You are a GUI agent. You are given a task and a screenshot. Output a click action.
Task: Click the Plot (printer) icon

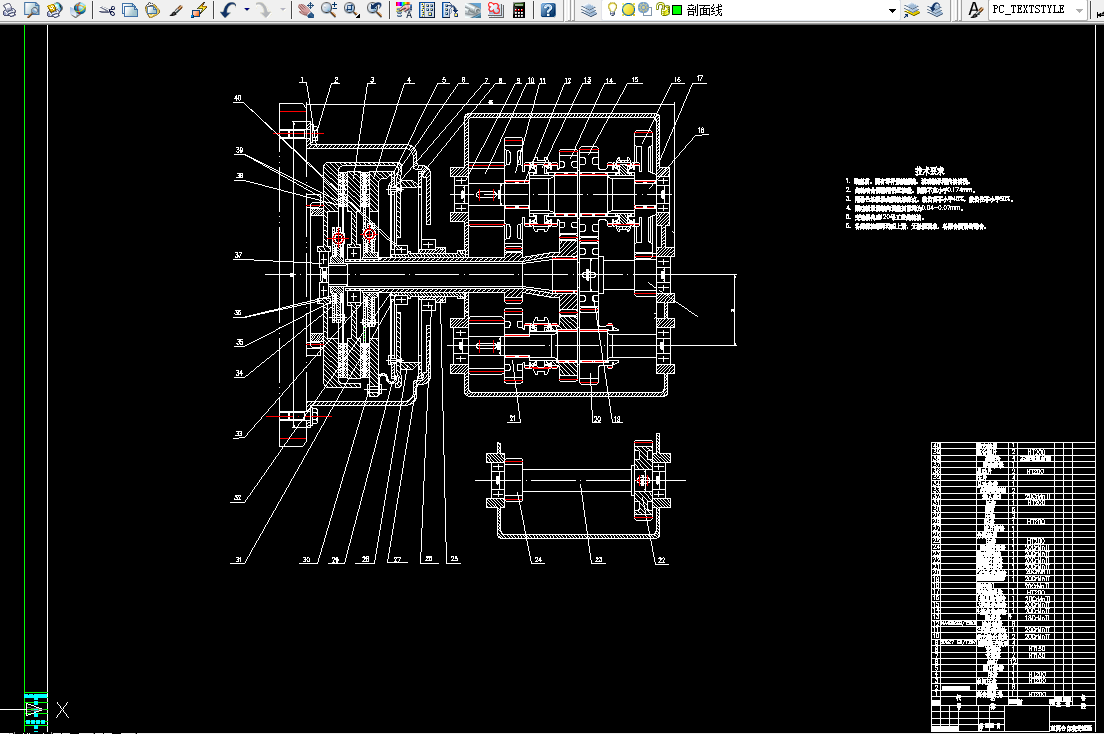tap(8, 10)
